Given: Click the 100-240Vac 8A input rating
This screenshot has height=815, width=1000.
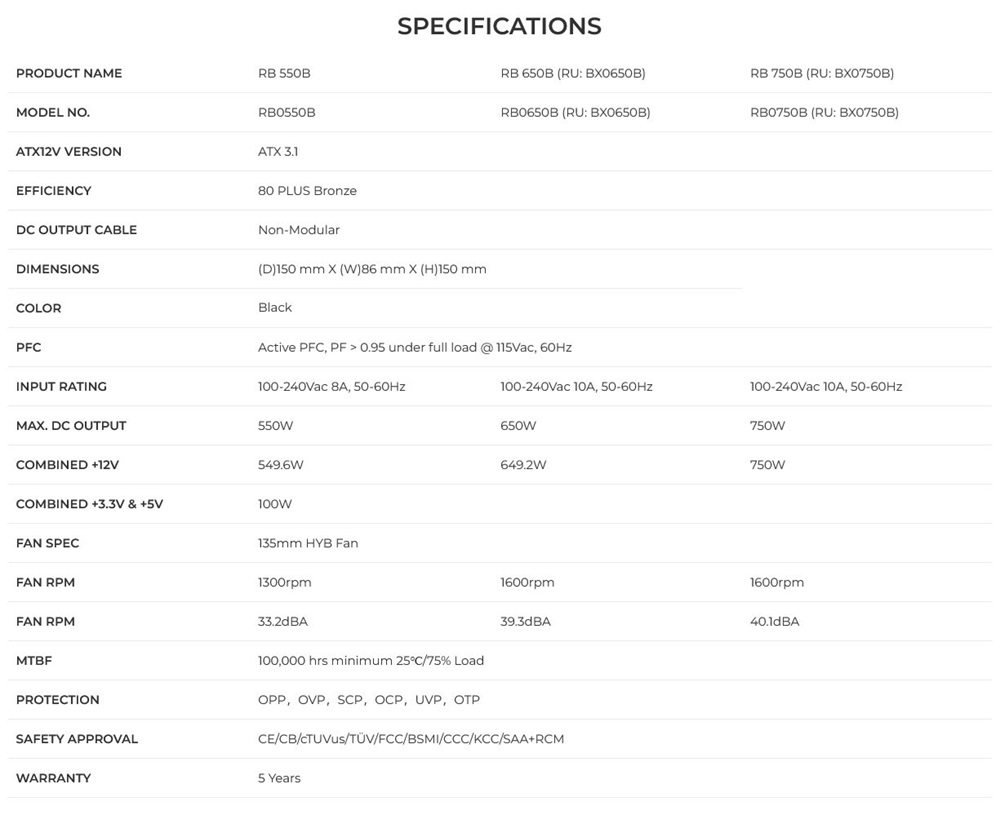Looking at the screenshot, I should (332, 386).
